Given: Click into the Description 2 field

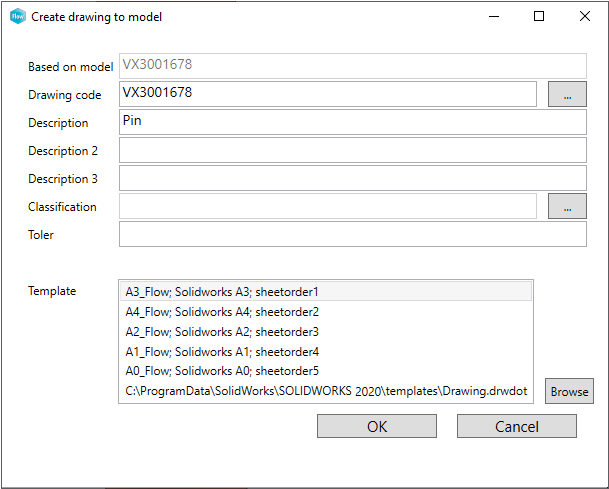Looking at the screenshot, I should click(352, 150).
